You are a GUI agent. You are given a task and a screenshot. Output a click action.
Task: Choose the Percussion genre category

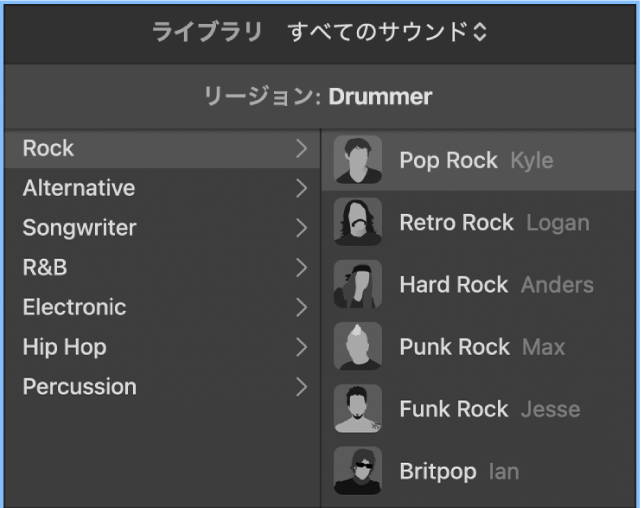click(162, 387)
